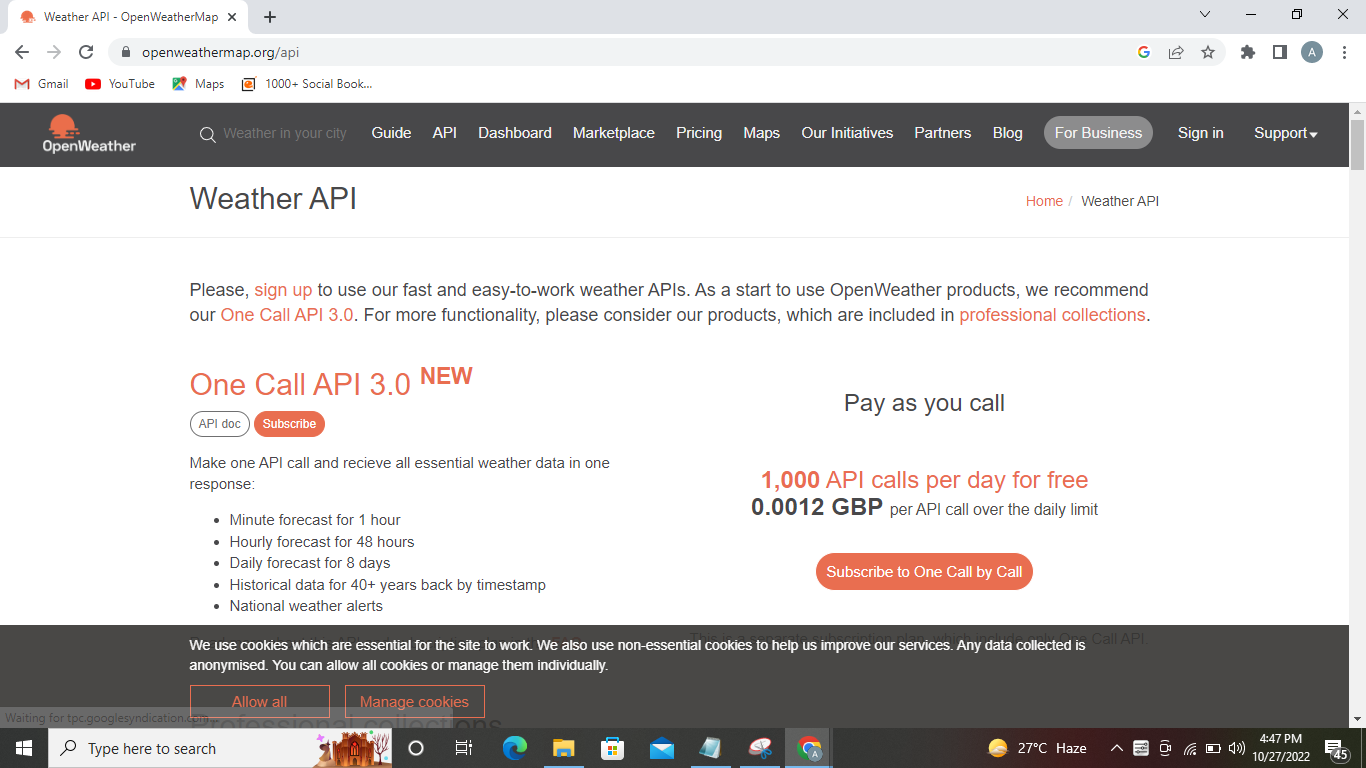Open Task View on taskbar
The image size is (1366, 768).
click(x=464, y=748)
